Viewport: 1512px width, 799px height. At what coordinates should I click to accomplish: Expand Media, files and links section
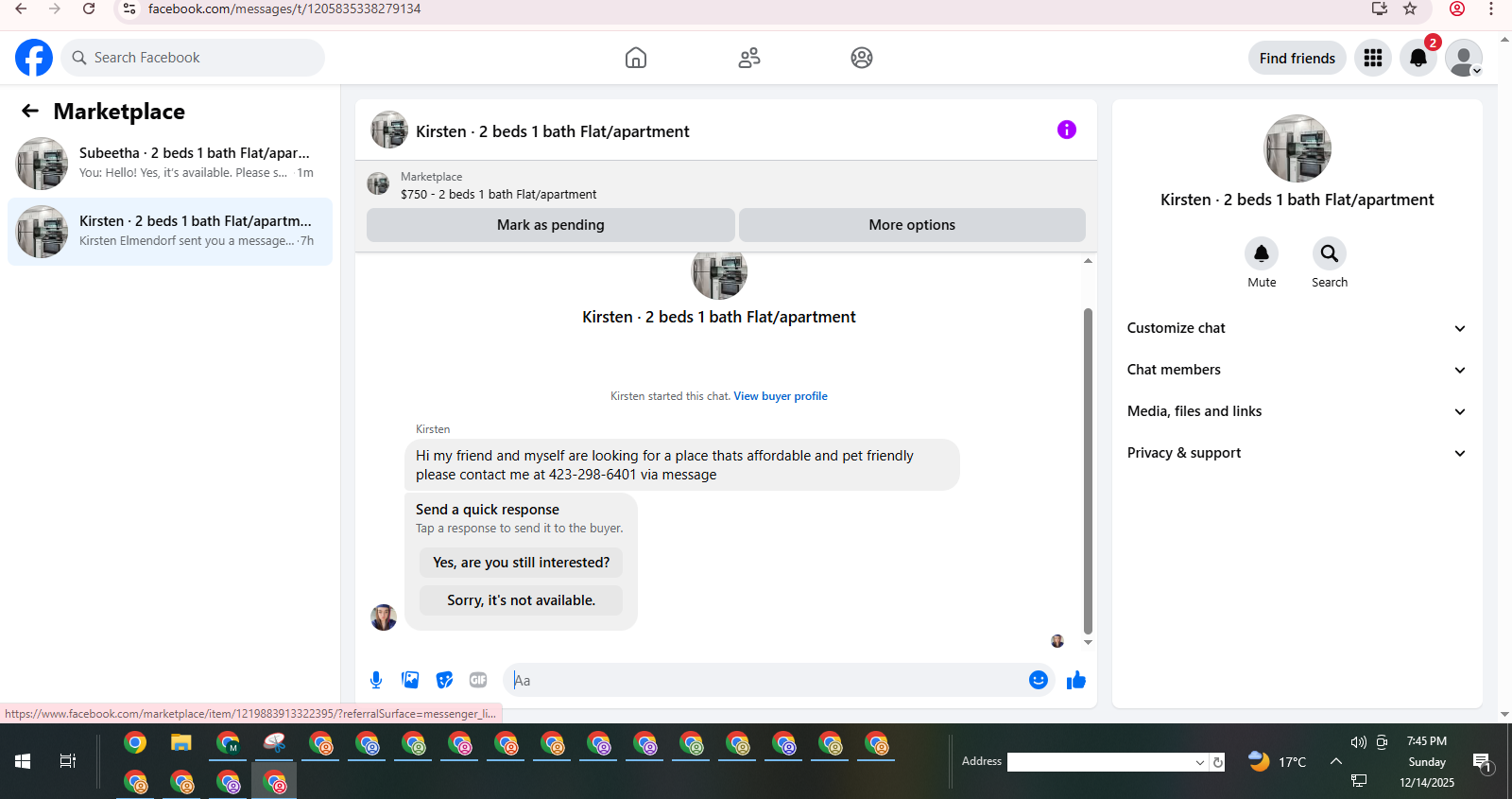1297,411
